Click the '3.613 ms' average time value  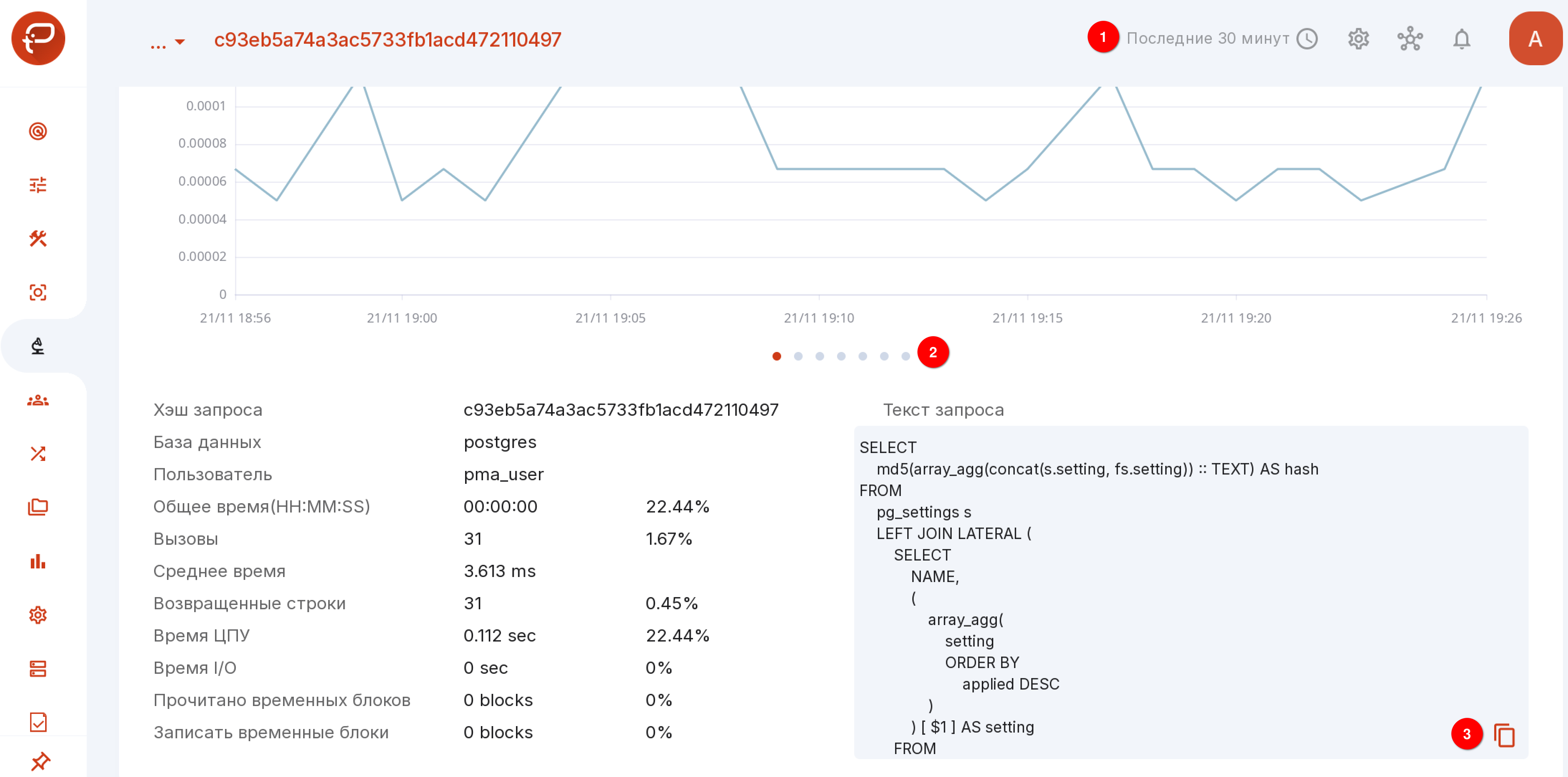click(500, 571)
